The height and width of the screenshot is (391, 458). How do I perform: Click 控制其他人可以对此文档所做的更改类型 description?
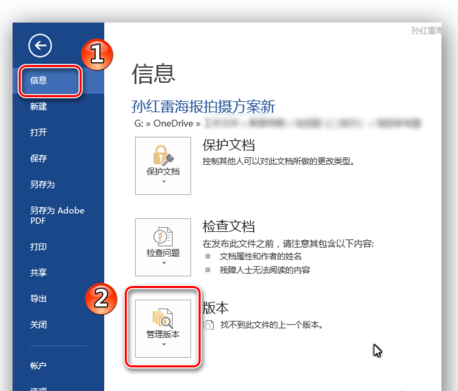278,162
